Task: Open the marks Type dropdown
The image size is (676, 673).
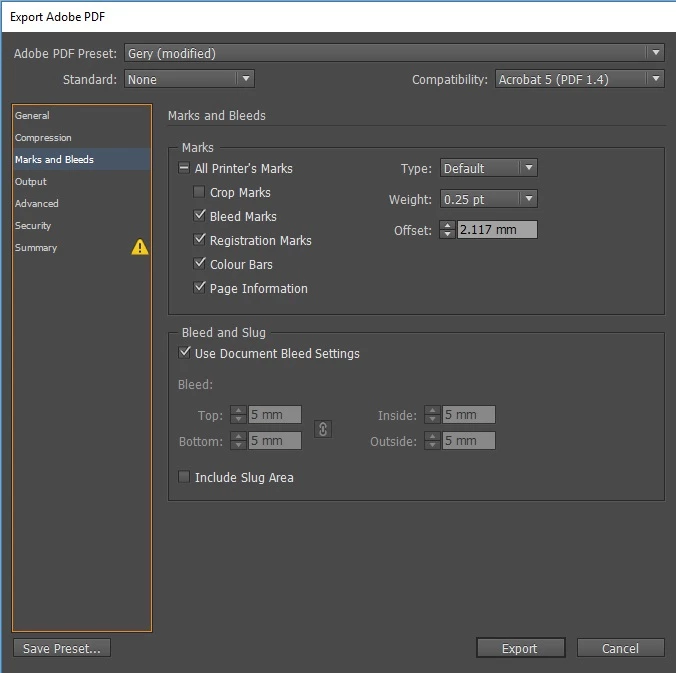Action: point(488,168)
